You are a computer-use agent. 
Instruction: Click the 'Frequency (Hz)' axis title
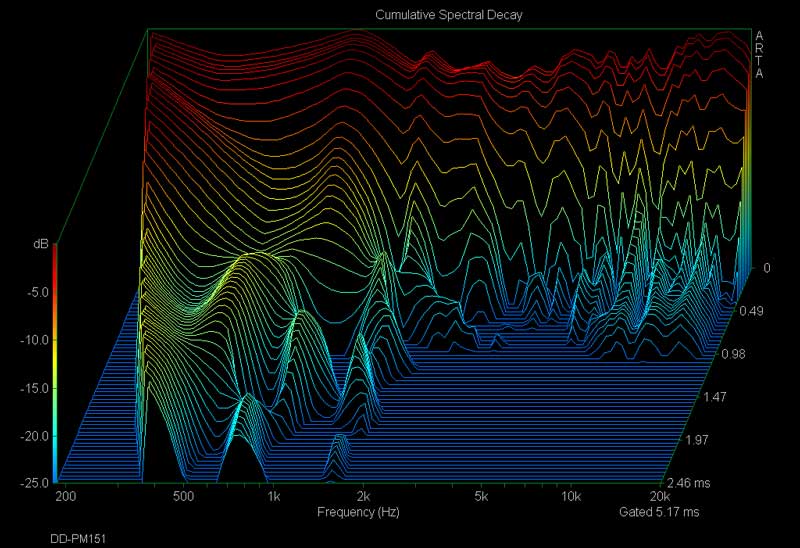tap(358, 512)
